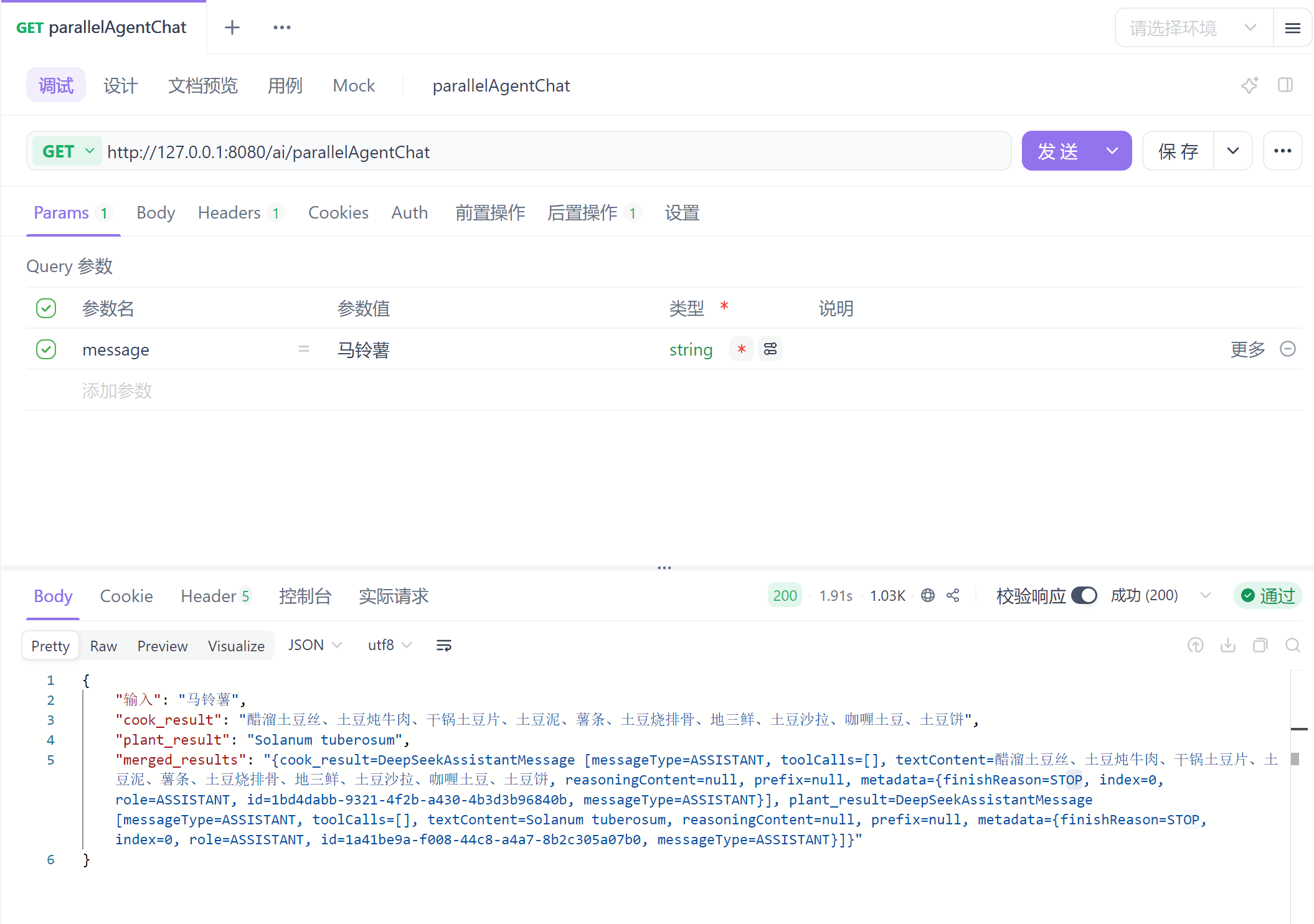This screenshot has height=924, width=1314.
Task: Save the request with 保存 button
Action: pos(1178,151)
